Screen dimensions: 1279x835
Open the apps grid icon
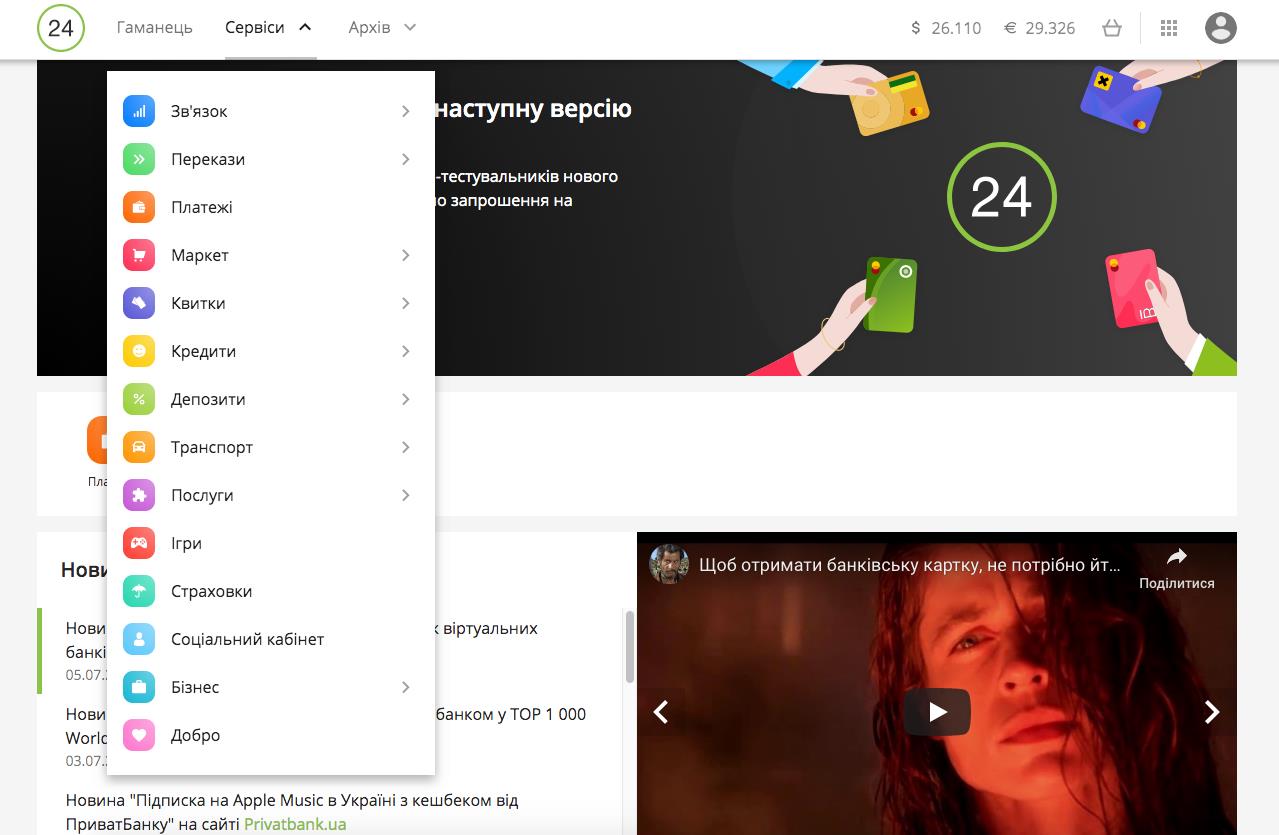[1168, 28]
